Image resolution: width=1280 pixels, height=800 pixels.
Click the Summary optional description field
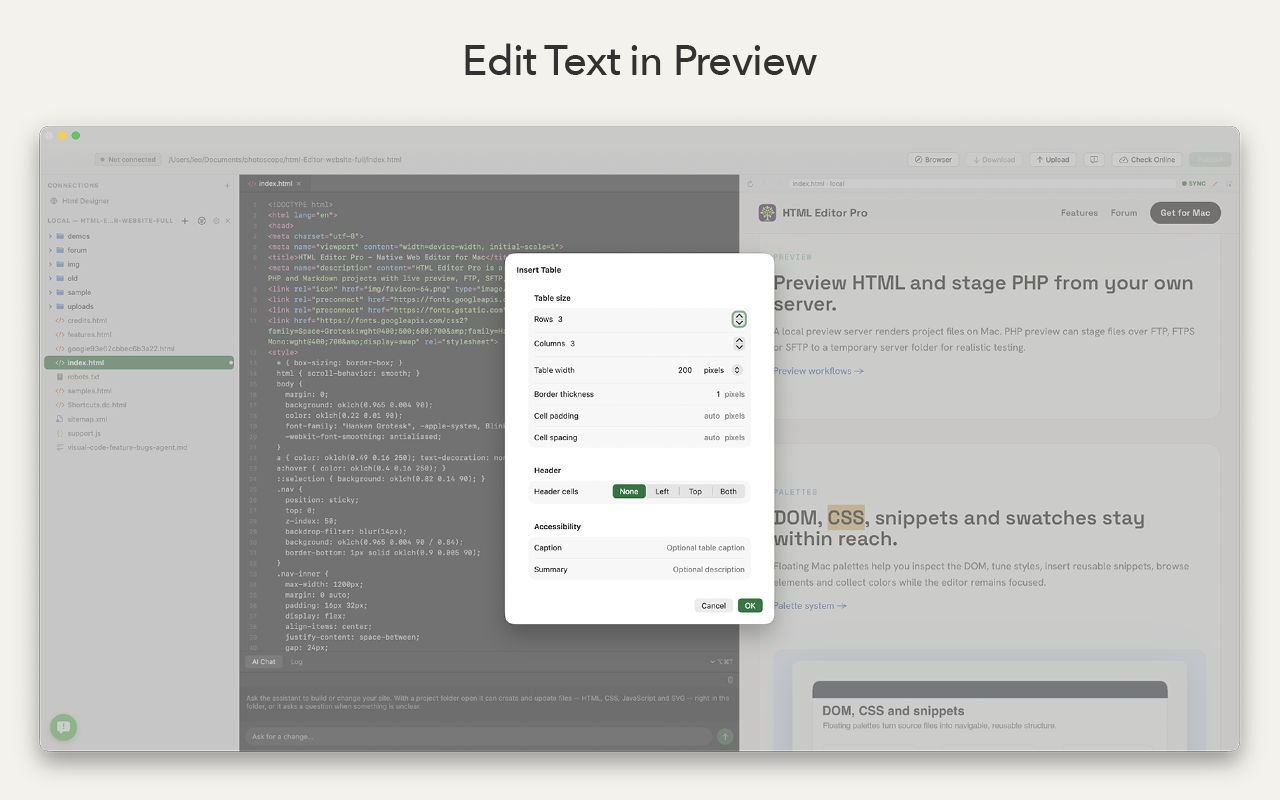(708, 570)
